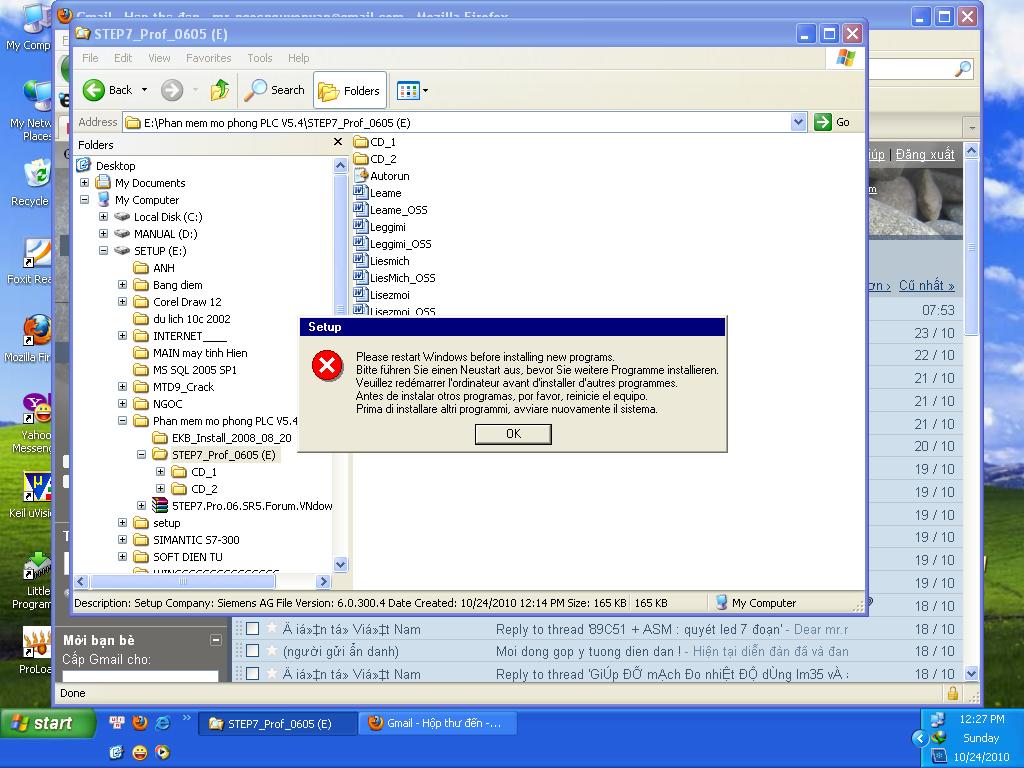Viewport: 1024px width, 768px height.
Task: Open the Tools menu
Action: point(259,58)
